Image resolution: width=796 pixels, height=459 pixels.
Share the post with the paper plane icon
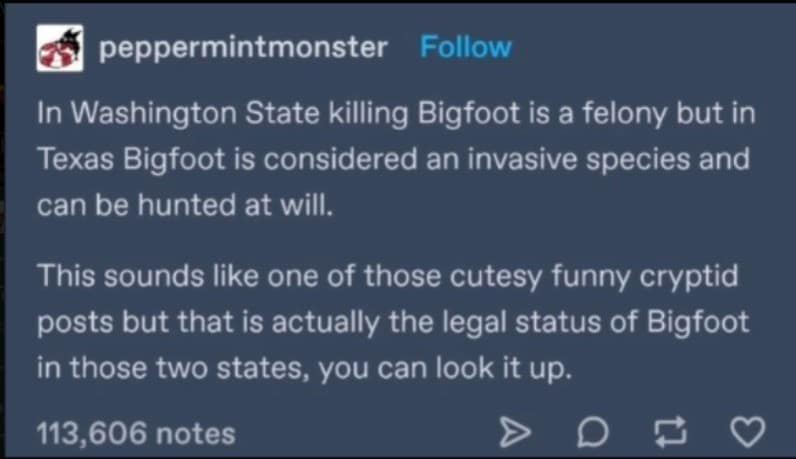[515, 433]
